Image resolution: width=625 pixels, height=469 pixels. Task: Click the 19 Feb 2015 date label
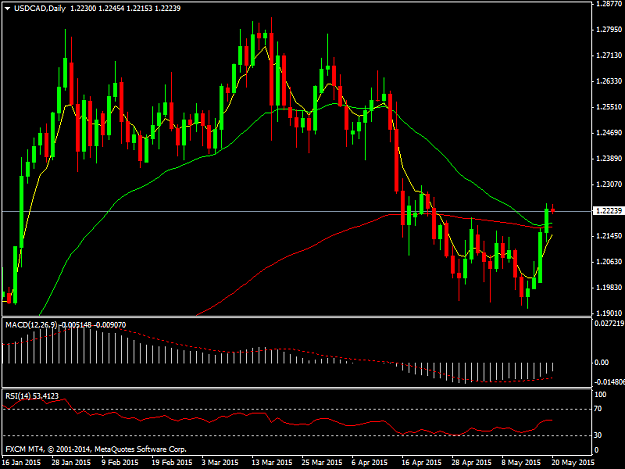click(x=172, y=463)
